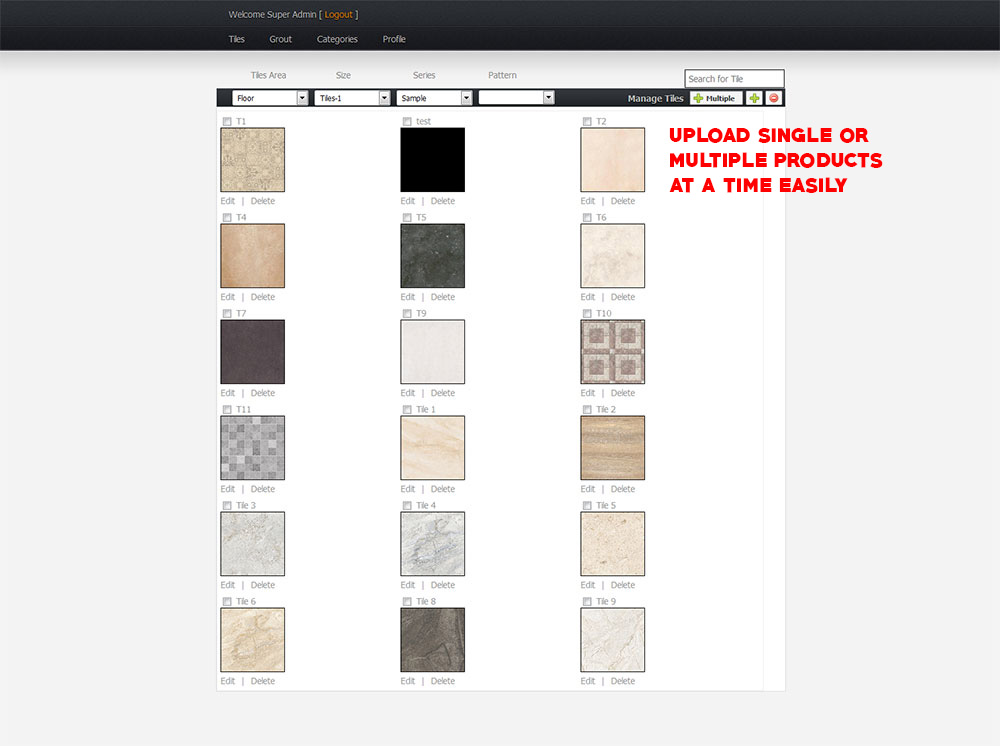Click Edit under tile T1
Viewport: 1000px width, 746px height.
tap(228, 201)
